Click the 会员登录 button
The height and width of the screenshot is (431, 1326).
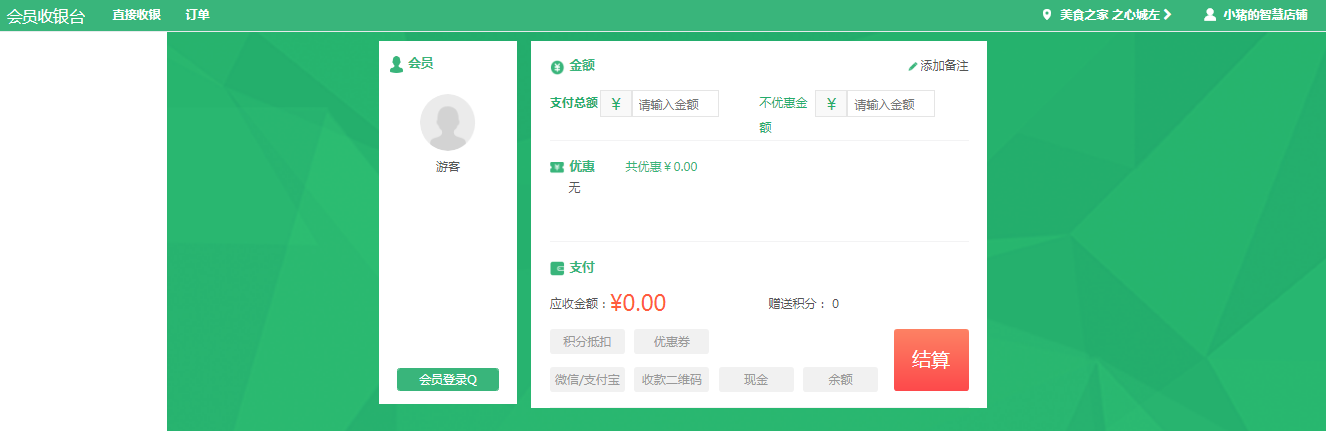pos(448,380)
